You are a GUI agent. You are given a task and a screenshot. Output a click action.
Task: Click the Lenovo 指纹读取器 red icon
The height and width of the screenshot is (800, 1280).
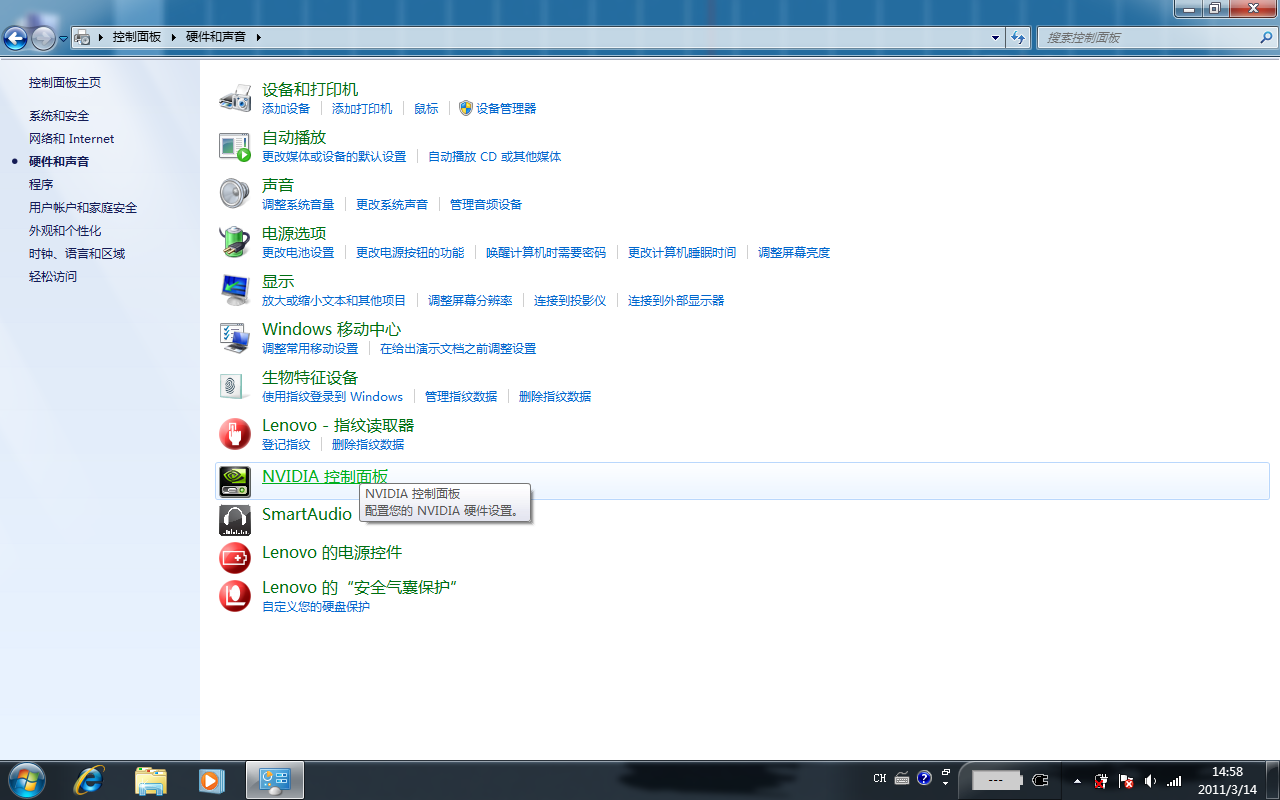coord(235,433)
